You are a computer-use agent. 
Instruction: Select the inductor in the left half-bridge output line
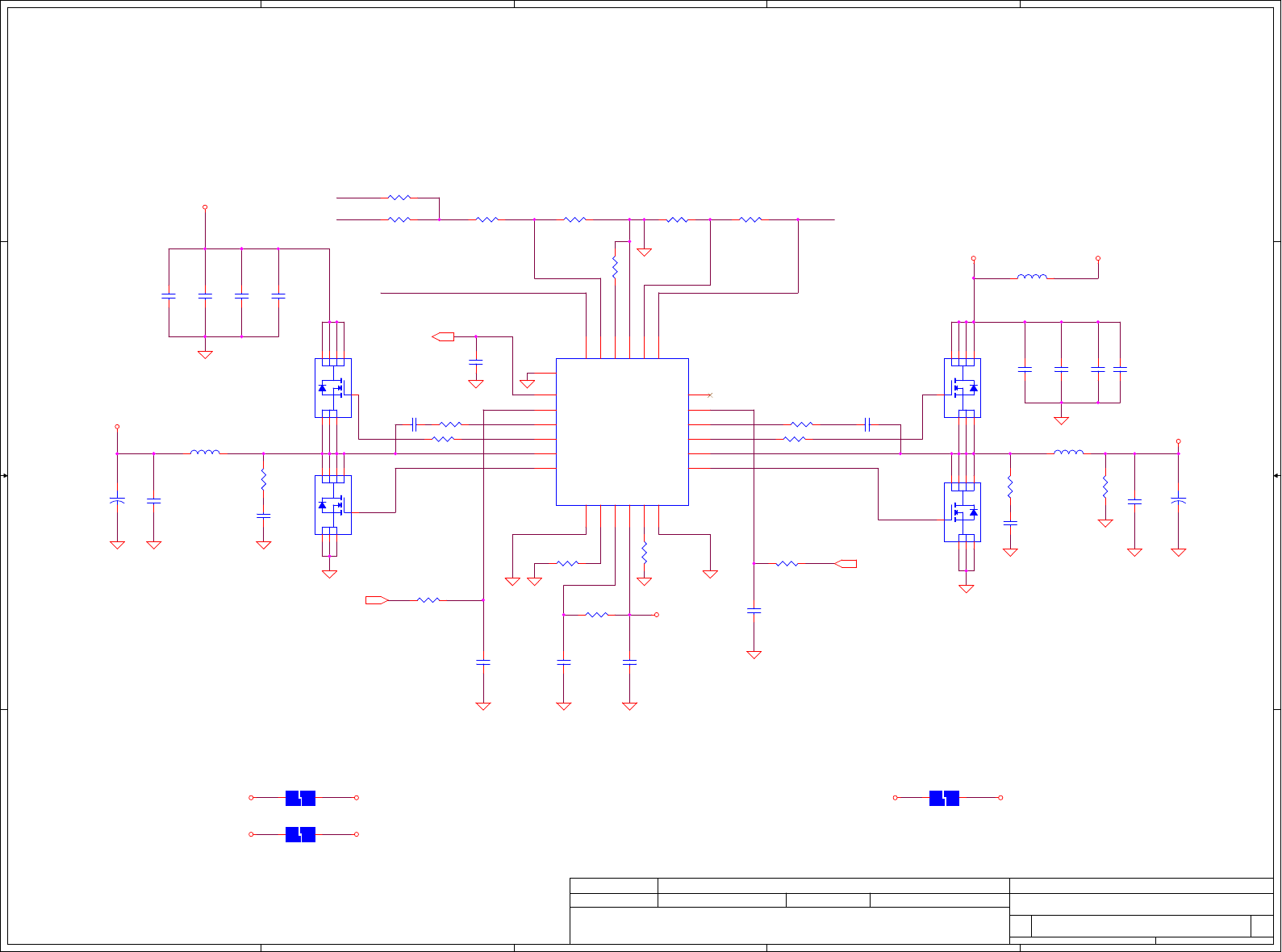[205, 452]
